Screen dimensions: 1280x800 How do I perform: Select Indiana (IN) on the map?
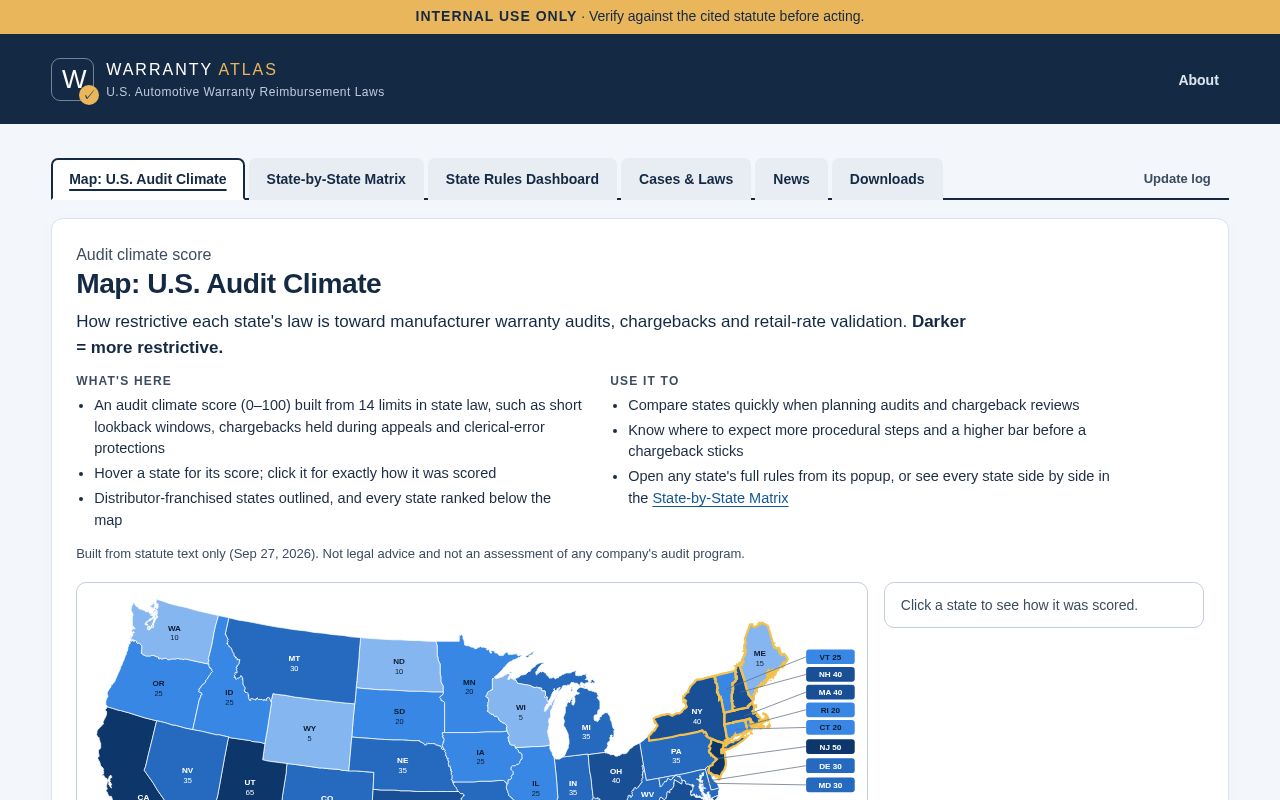[x=573, y=787]
